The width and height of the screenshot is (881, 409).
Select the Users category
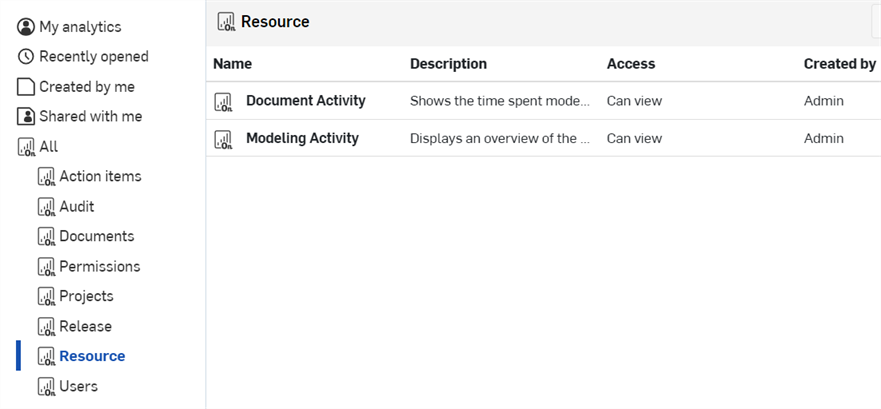(x=78, y=386)
